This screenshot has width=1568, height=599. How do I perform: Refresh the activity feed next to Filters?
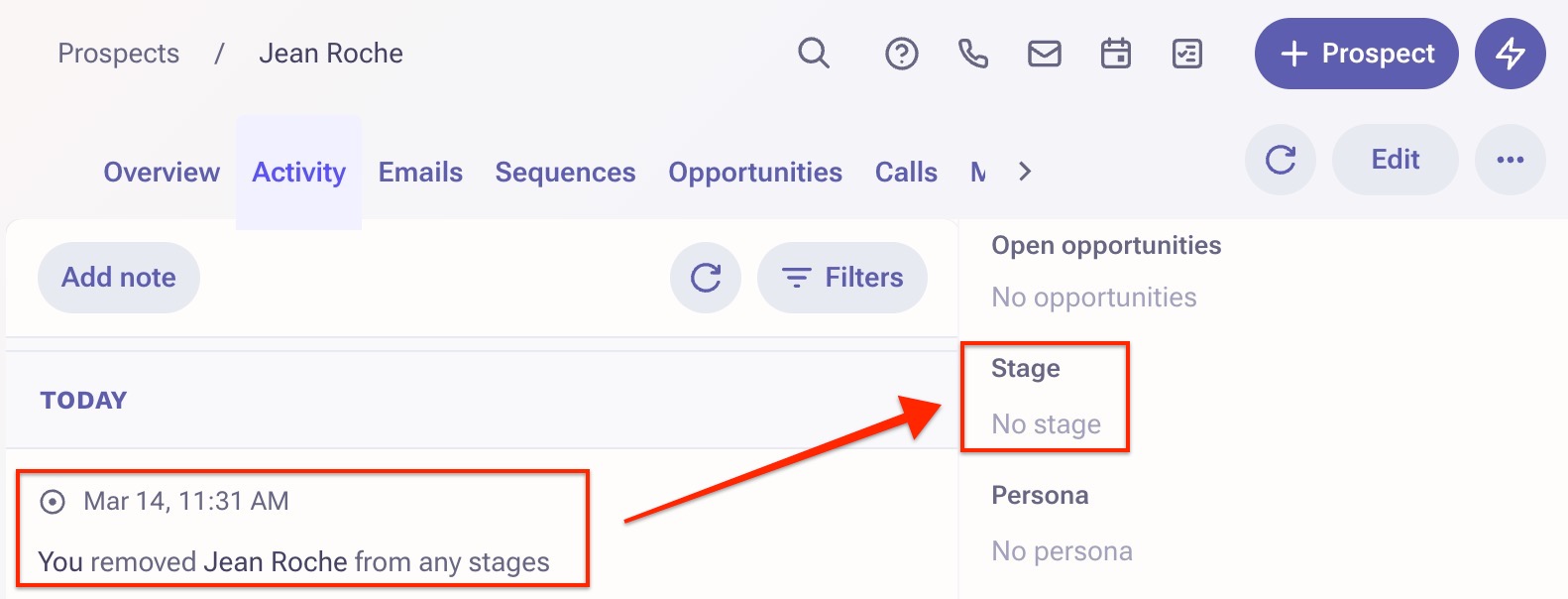706,278
